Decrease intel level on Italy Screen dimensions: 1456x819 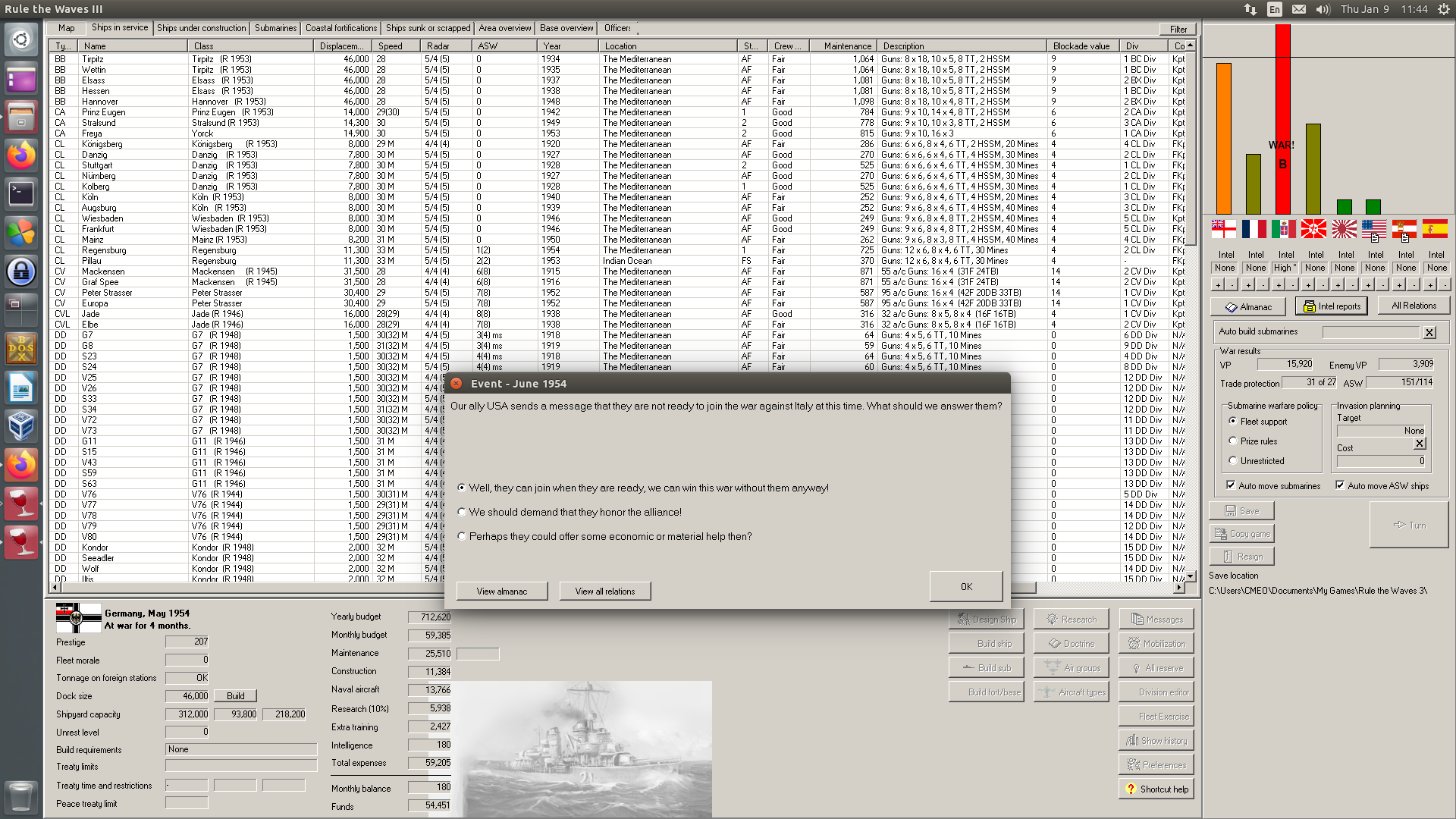[1293, 285]
